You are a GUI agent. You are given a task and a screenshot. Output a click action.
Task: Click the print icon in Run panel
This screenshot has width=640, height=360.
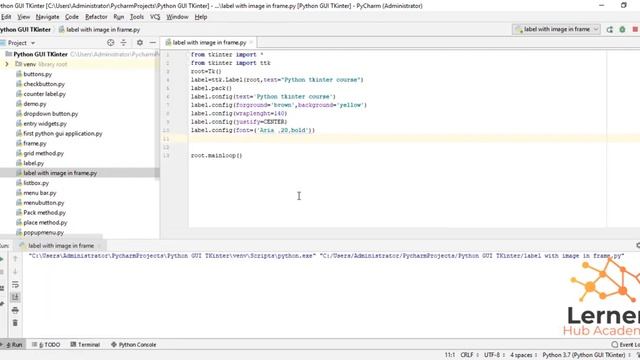15,310
